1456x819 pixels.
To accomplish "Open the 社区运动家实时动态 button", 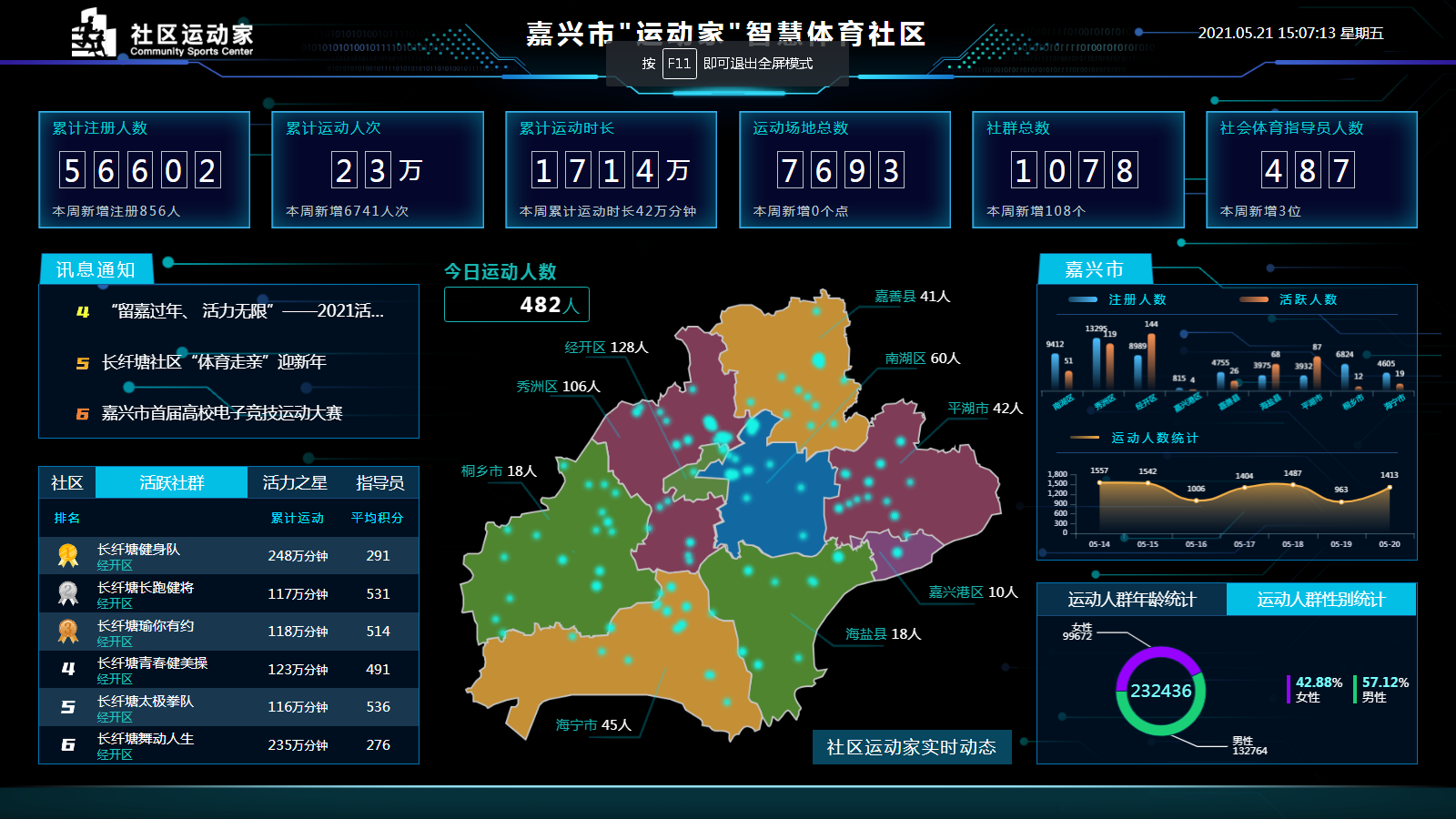I will [x=911, y=747].
